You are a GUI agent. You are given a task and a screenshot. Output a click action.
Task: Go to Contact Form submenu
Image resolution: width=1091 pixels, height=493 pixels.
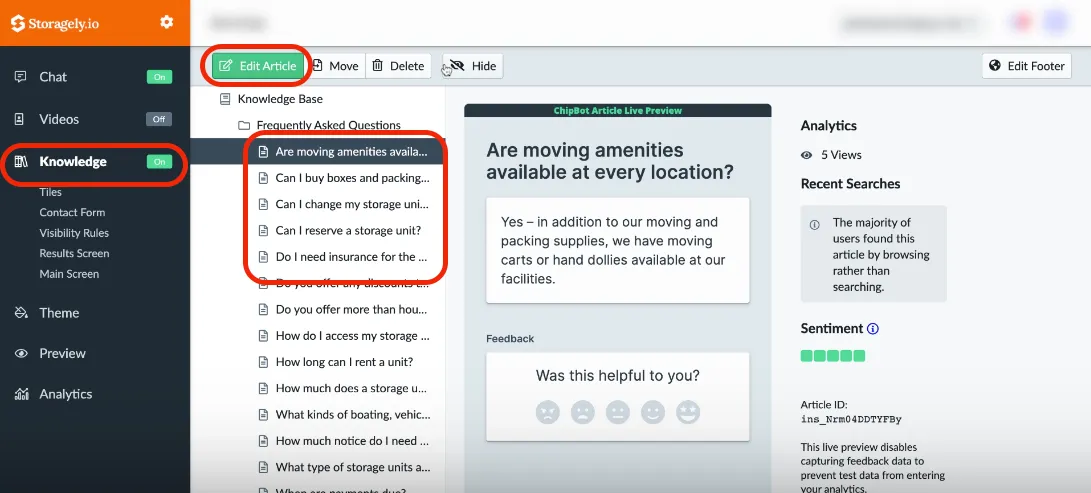72,212
